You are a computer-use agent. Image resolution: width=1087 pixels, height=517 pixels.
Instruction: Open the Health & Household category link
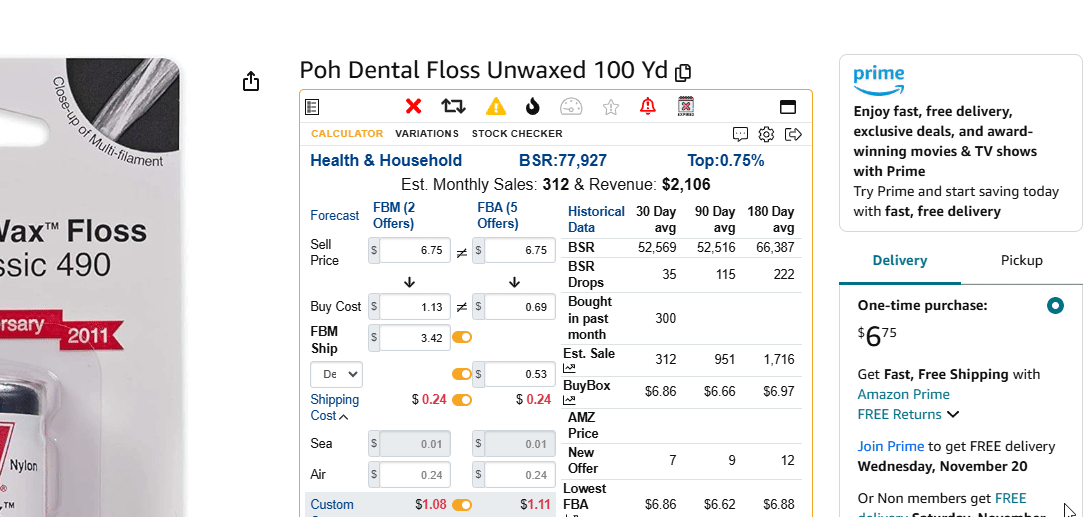(386, 160)
